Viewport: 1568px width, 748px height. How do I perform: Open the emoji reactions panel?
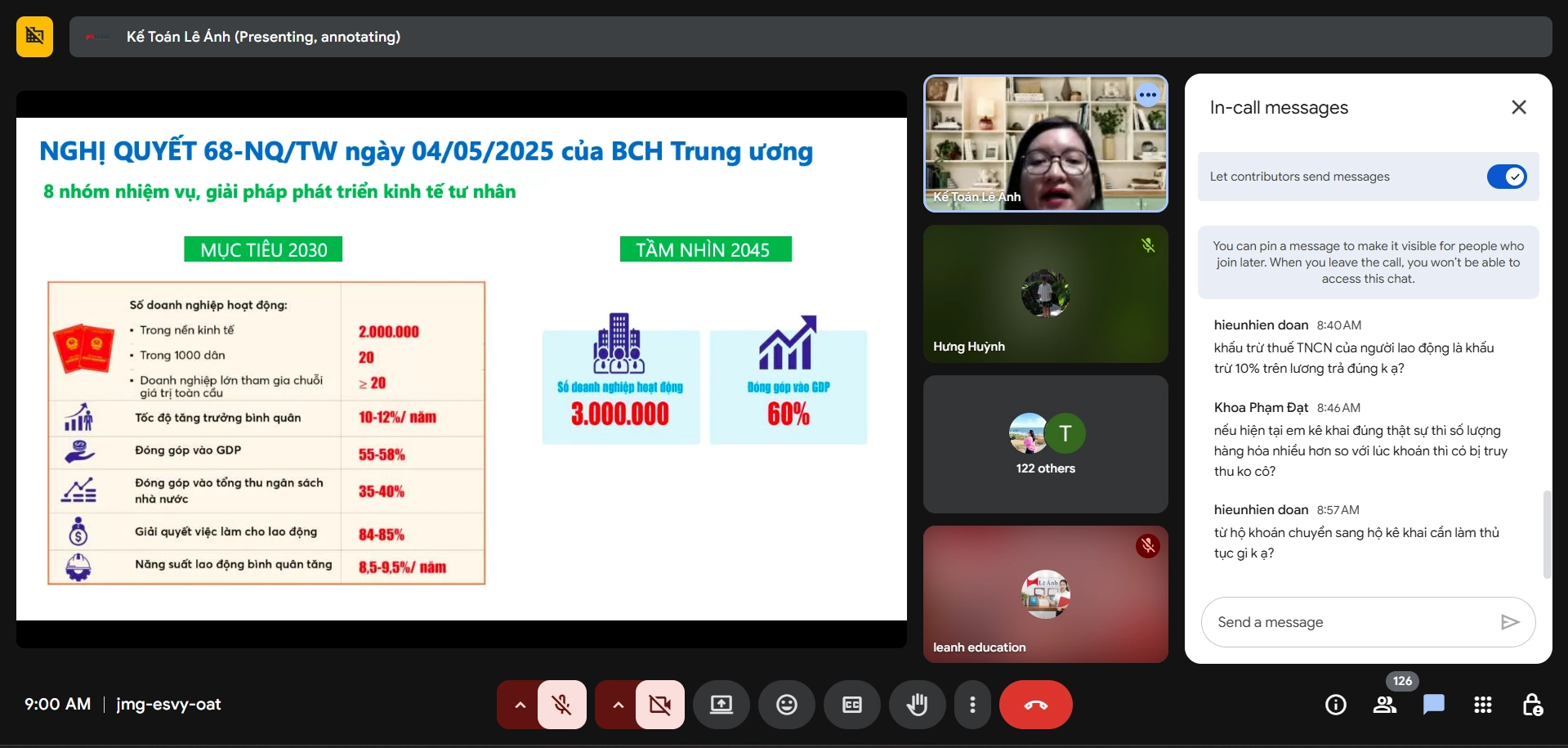click(x=786, y=704)
